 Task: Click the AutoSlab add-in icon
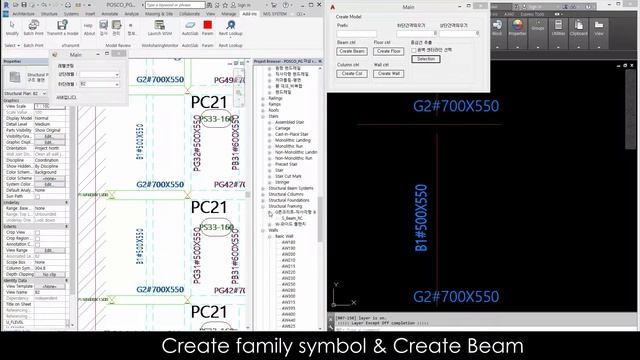190,25
